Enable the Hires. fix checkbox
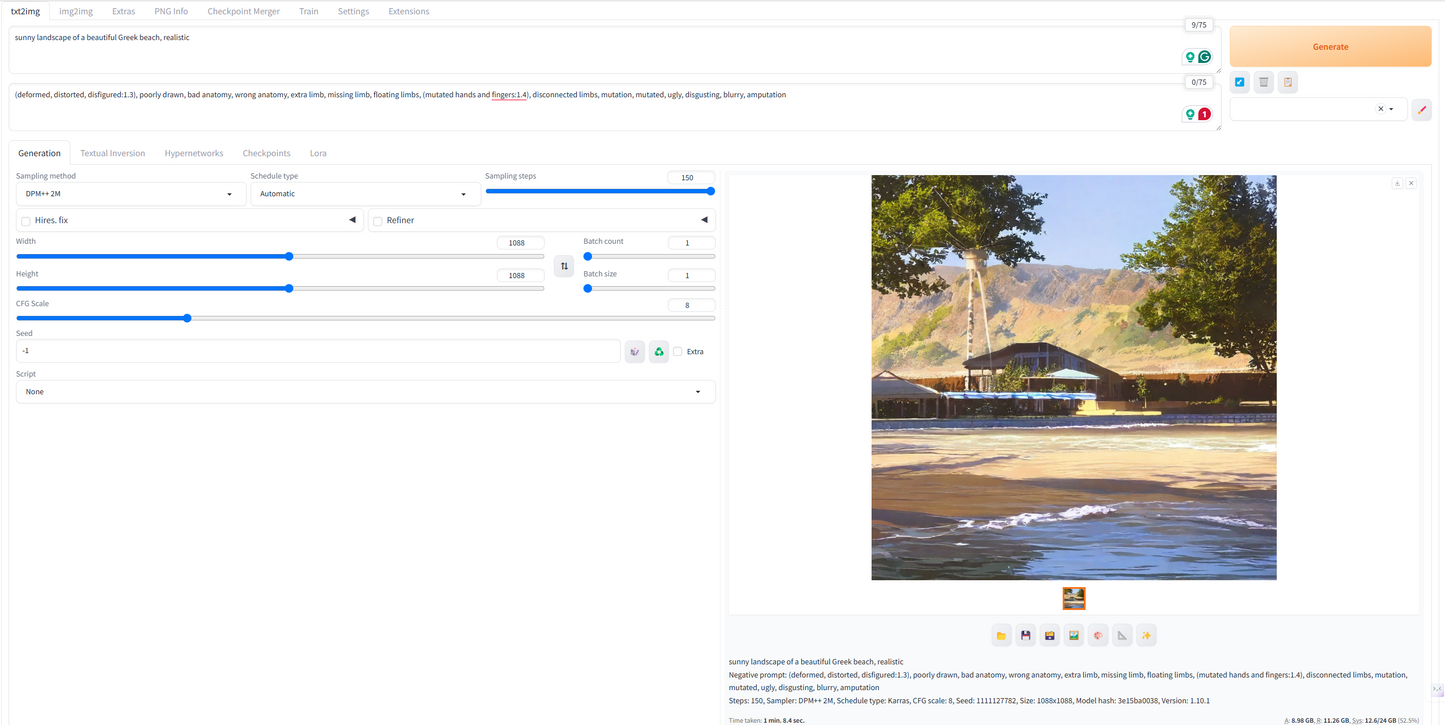Viewport: 1445px width, 725px height. (26, 220)
